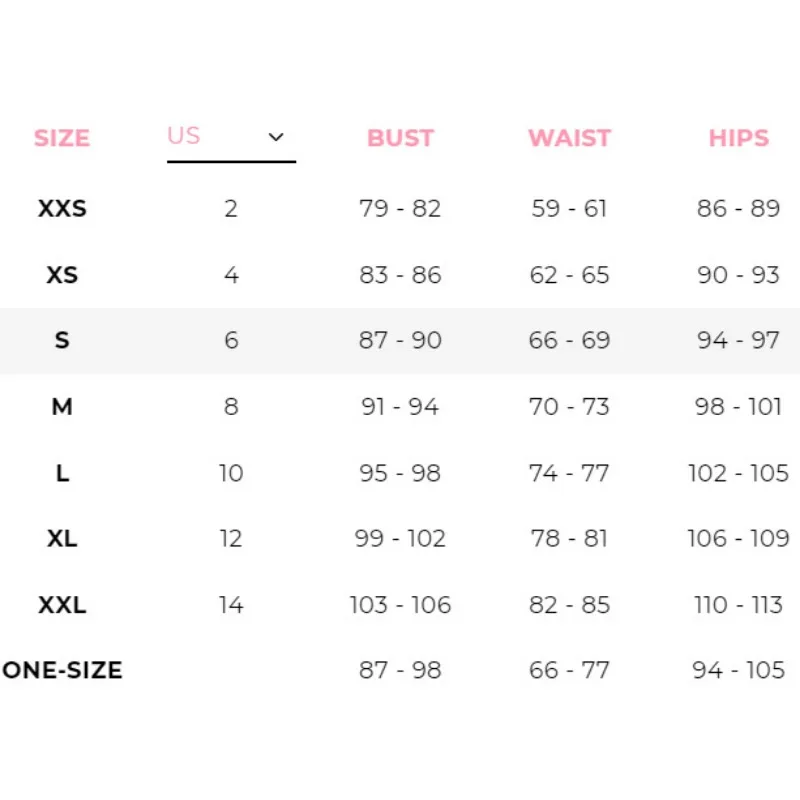Viewport: 800px width, 800px height.
Task: Select the ONE-SIZE row label
Action: [x=62, y=670]
